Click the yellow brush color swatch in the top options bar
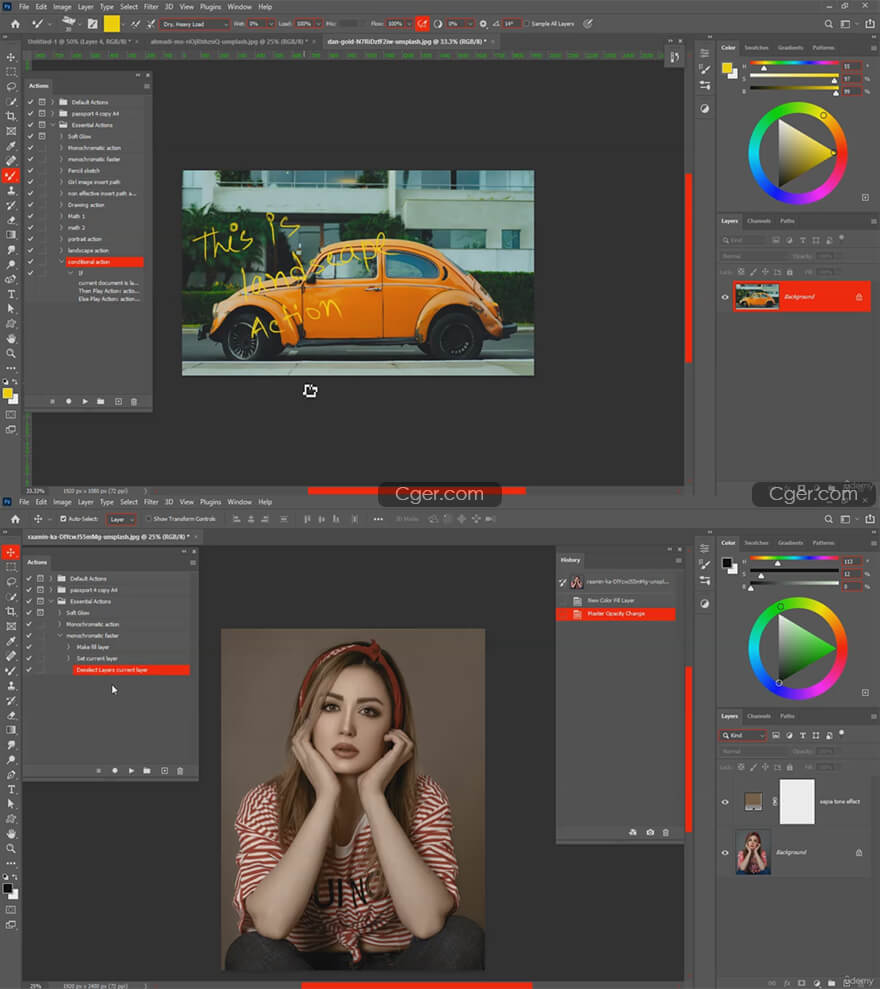Viewport: 880px width, 989px height. [112, 24]
